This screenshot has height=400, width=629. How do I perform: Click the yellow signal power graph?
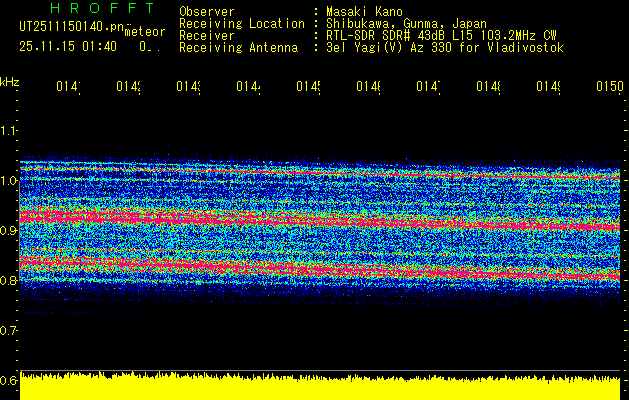click(x=320, y=387)
